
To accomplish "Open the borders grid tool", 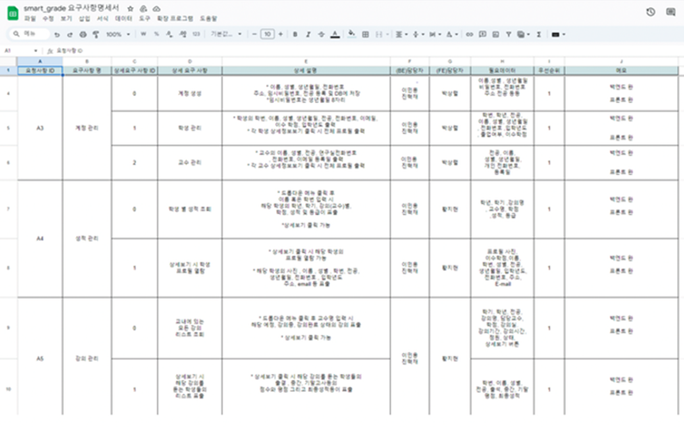I will (366, 34).
